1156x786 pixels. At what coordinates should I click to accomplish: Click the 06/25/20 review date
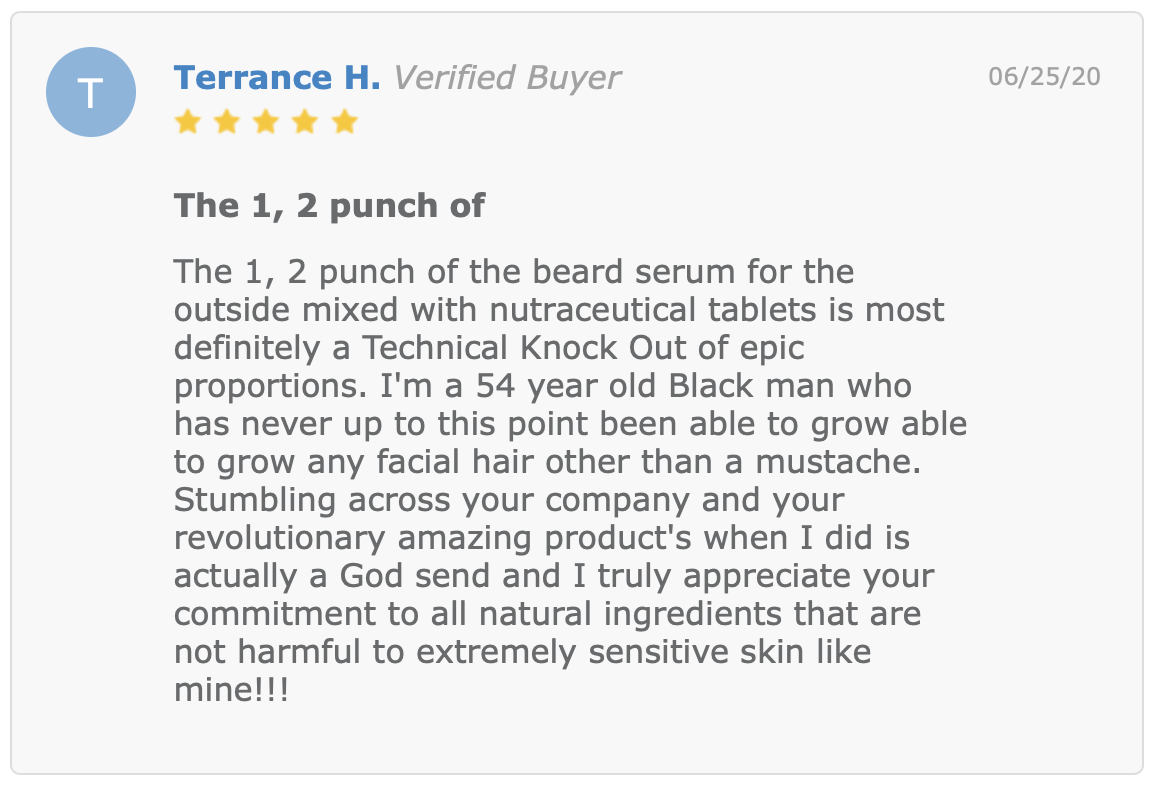[1044, 77]
